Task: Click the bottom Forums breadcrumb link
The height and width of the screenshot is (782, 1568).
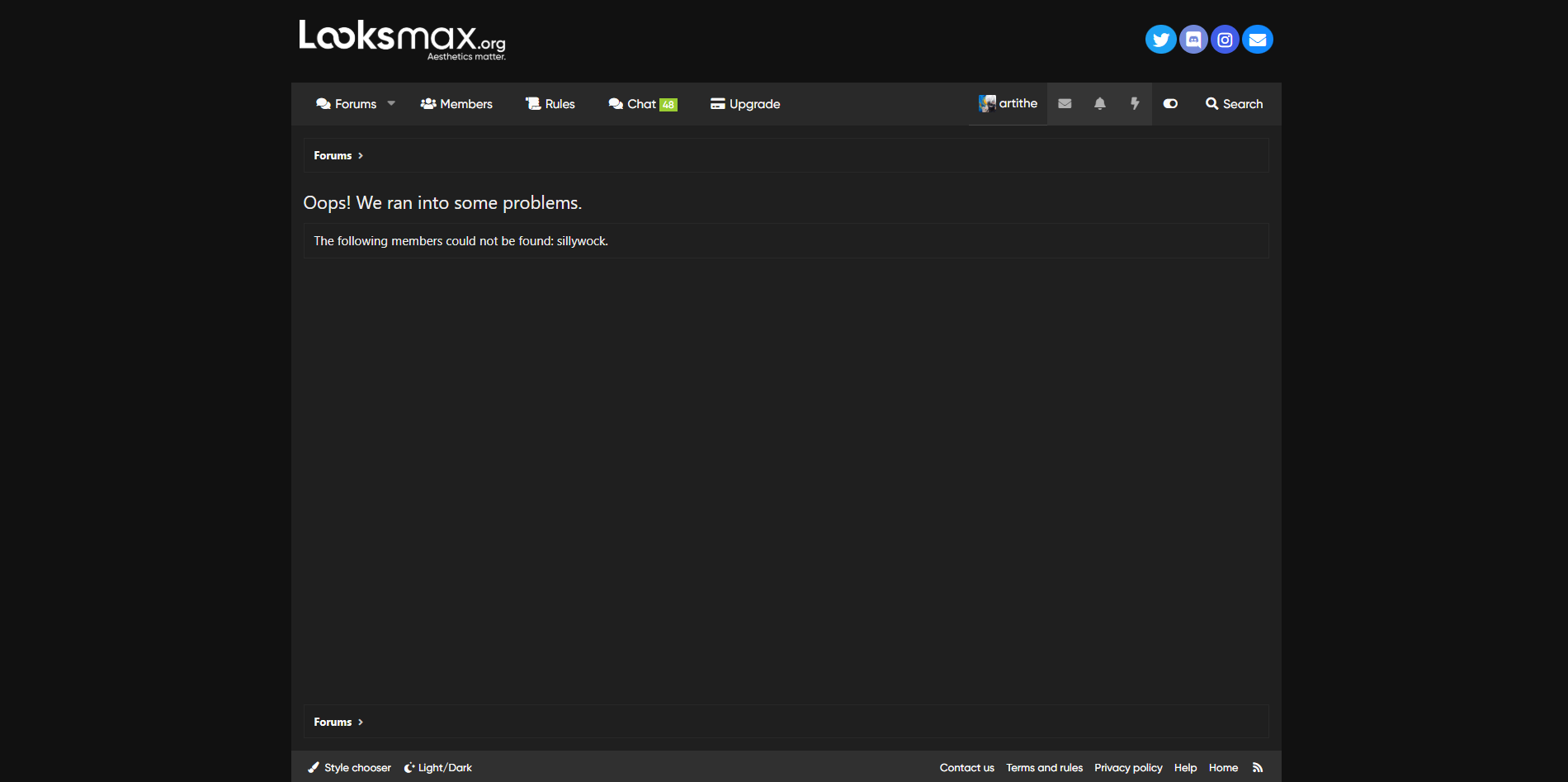Action: (333, 722)
